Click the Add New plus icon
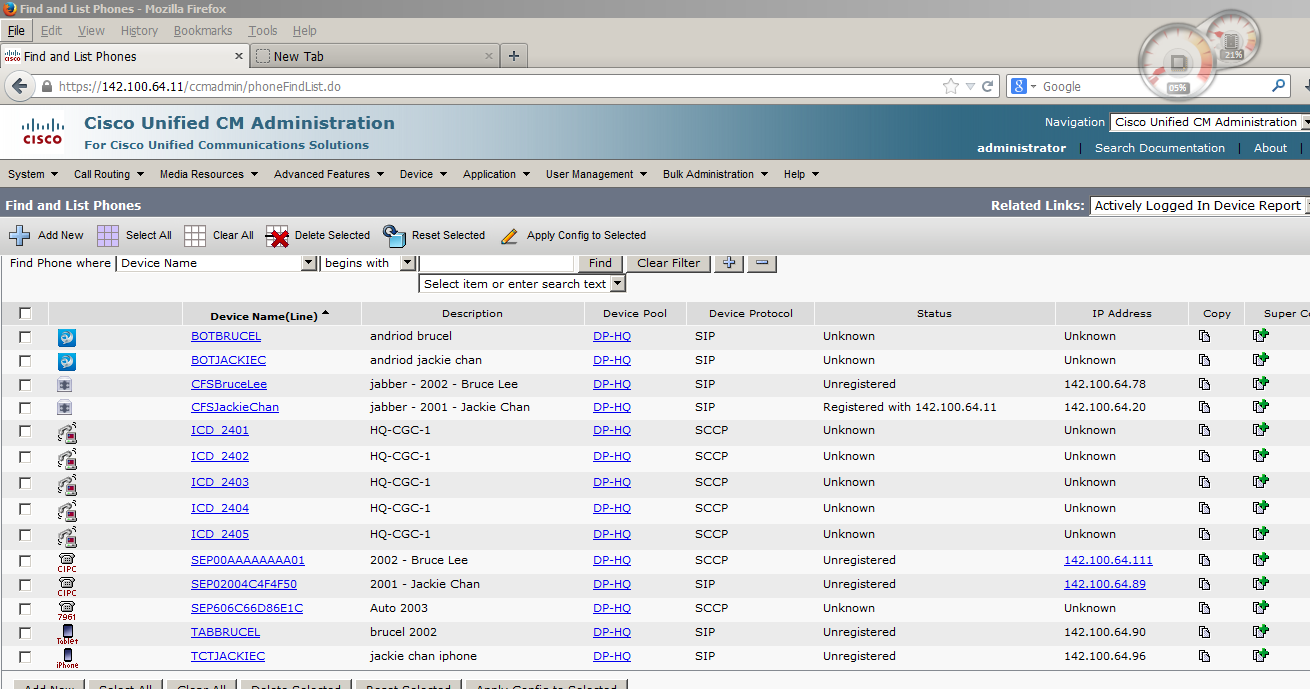1310x689 pixels. 20,236
